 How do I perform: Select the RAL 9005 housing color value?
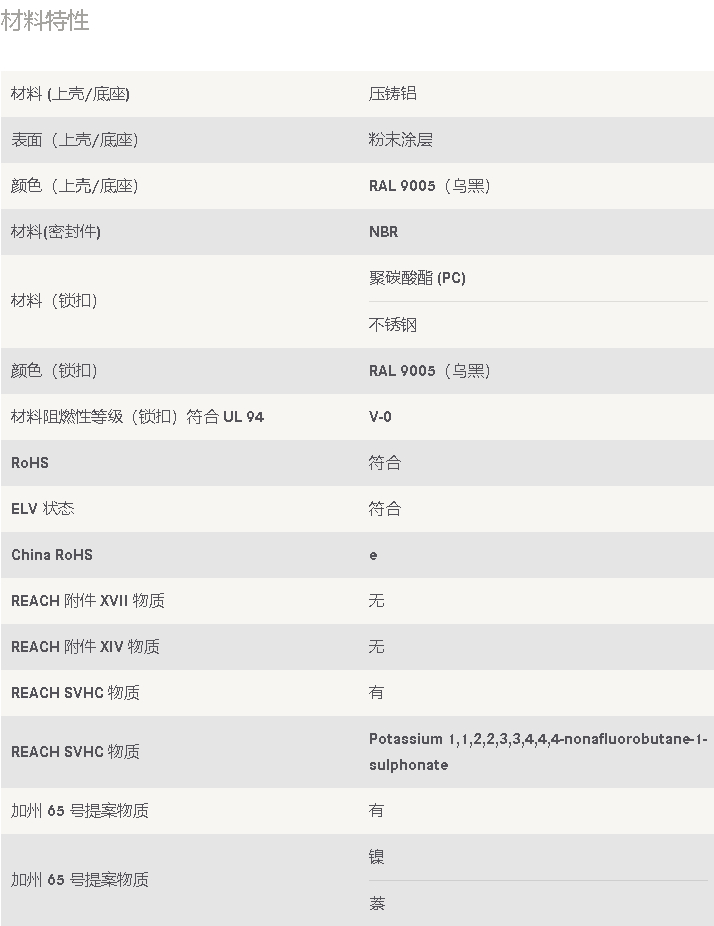point(429,186)
